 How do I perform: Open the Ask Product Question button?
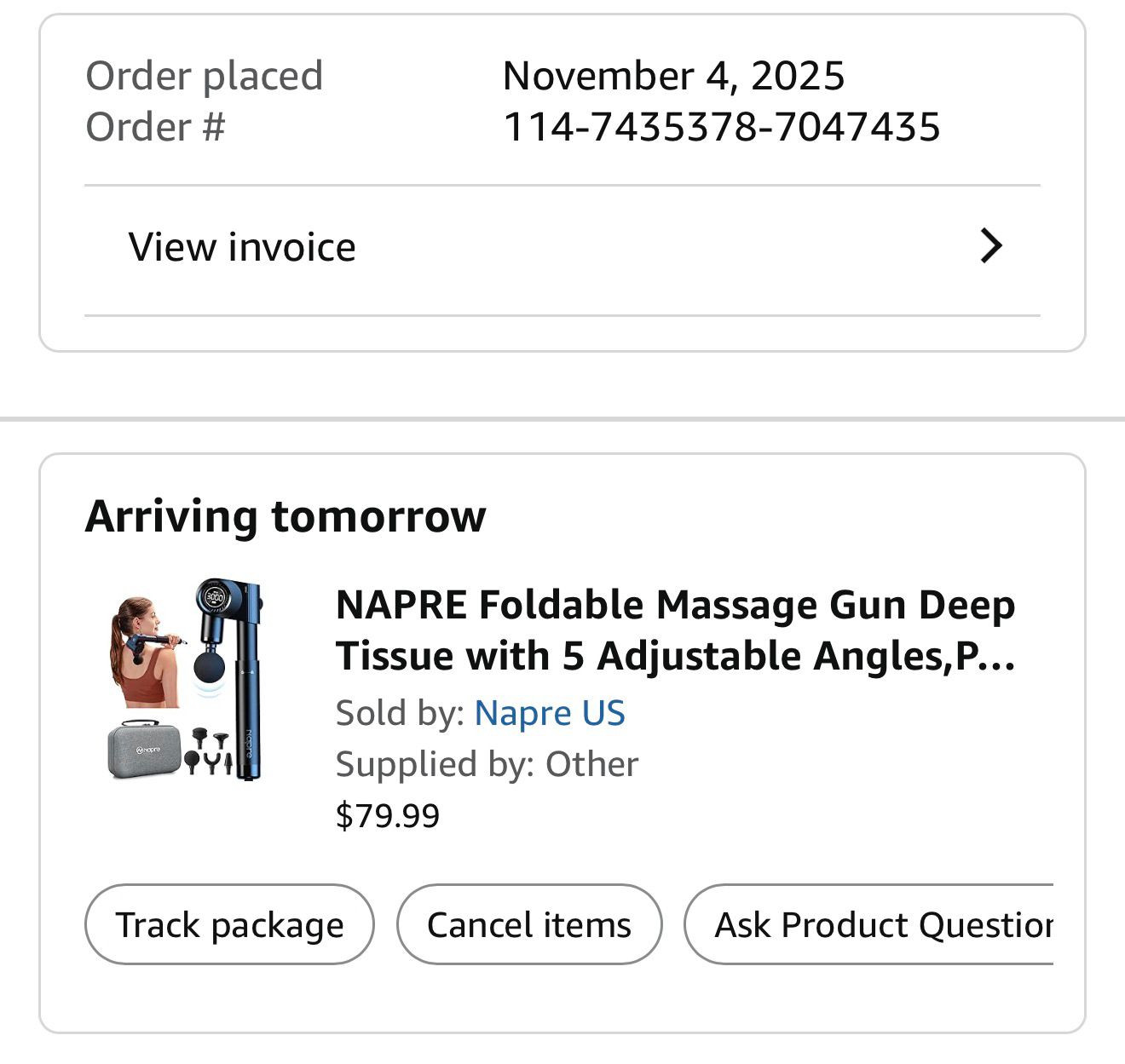[869, 924]
